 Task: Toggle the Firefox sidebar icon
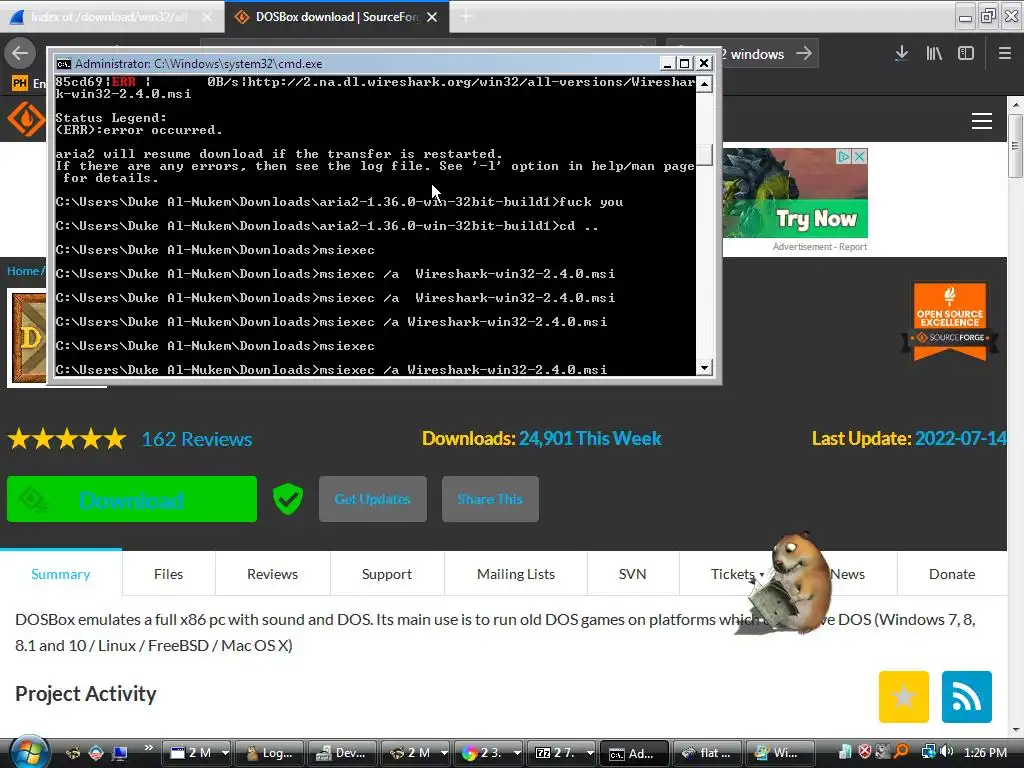point(966,54)
